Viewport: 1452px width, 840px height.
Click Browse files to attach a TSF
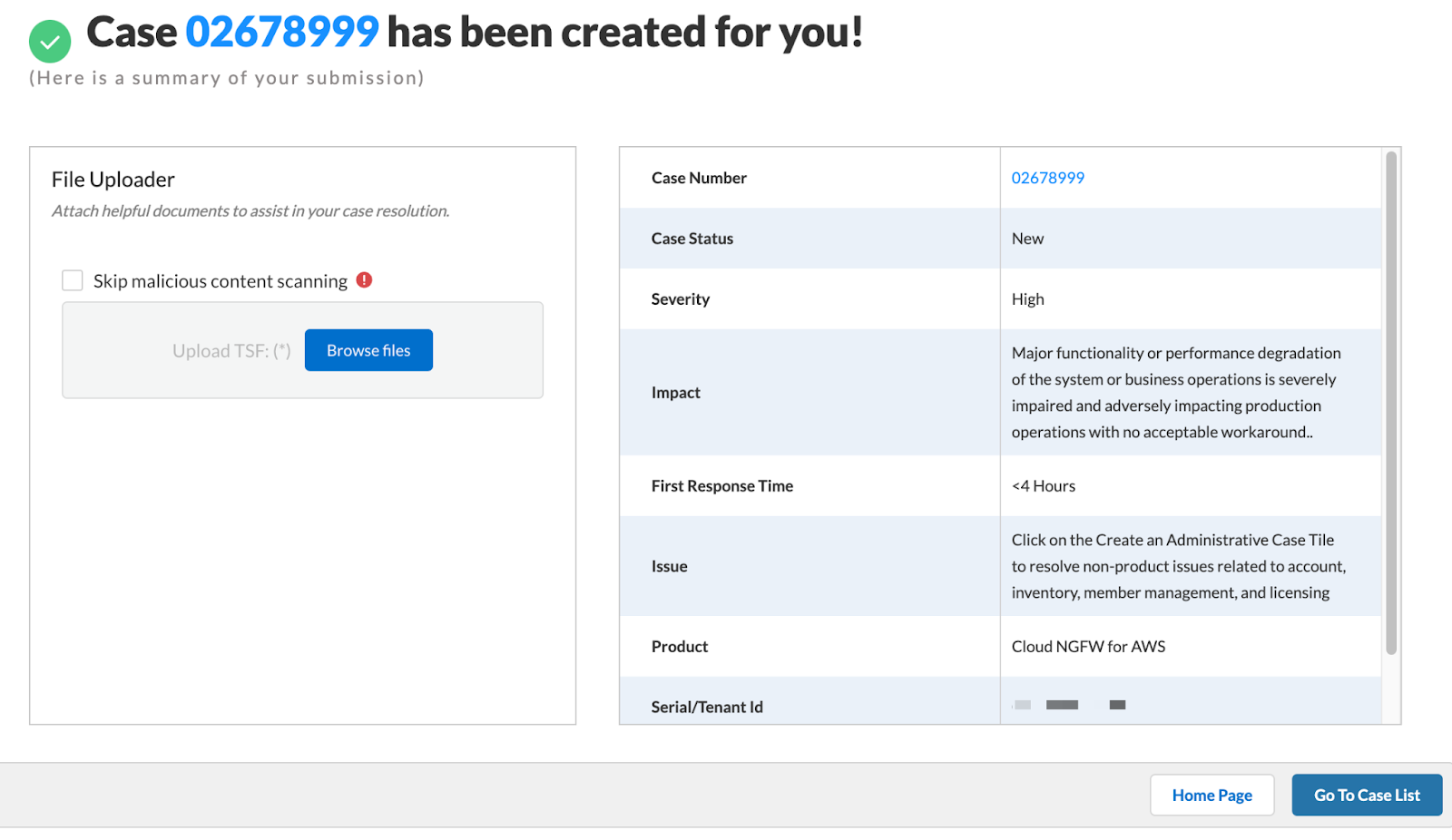click(x=368, y=350)
